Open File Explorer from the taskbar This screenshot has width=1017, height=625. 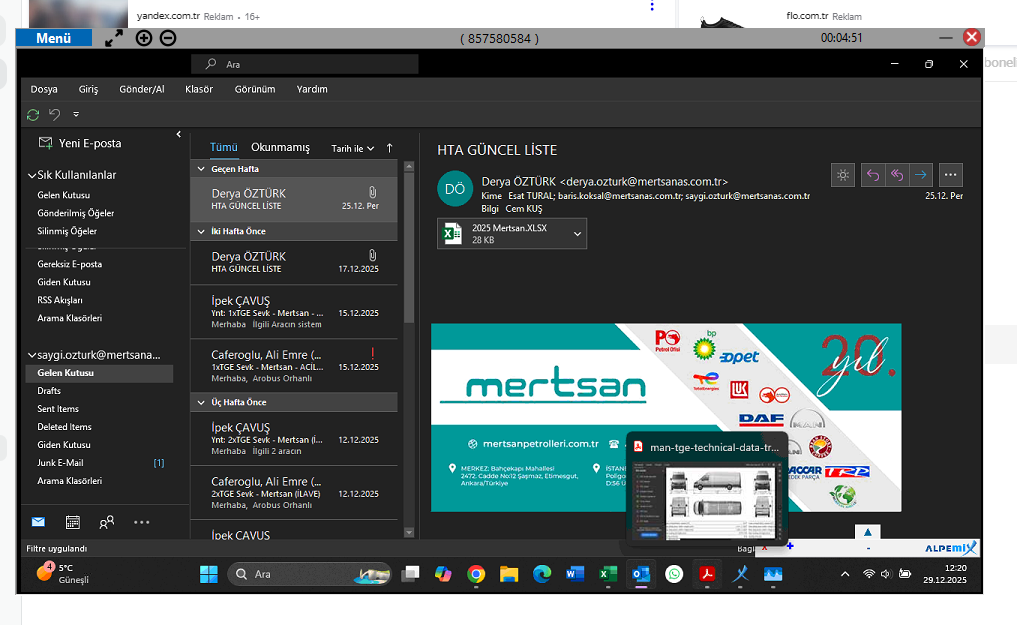(x=509, y=574)
